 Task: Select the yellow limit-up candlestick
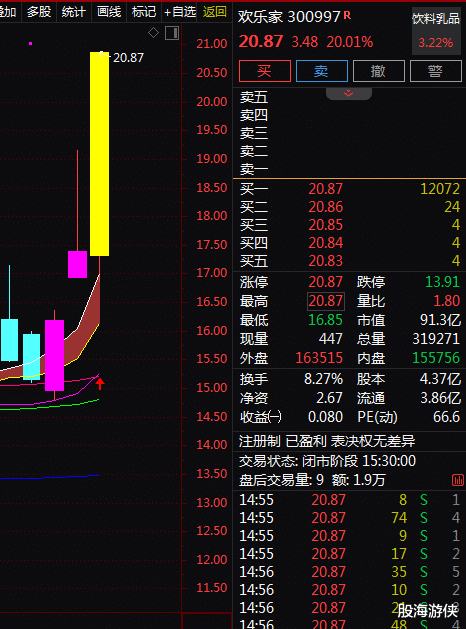coord(99,154)
